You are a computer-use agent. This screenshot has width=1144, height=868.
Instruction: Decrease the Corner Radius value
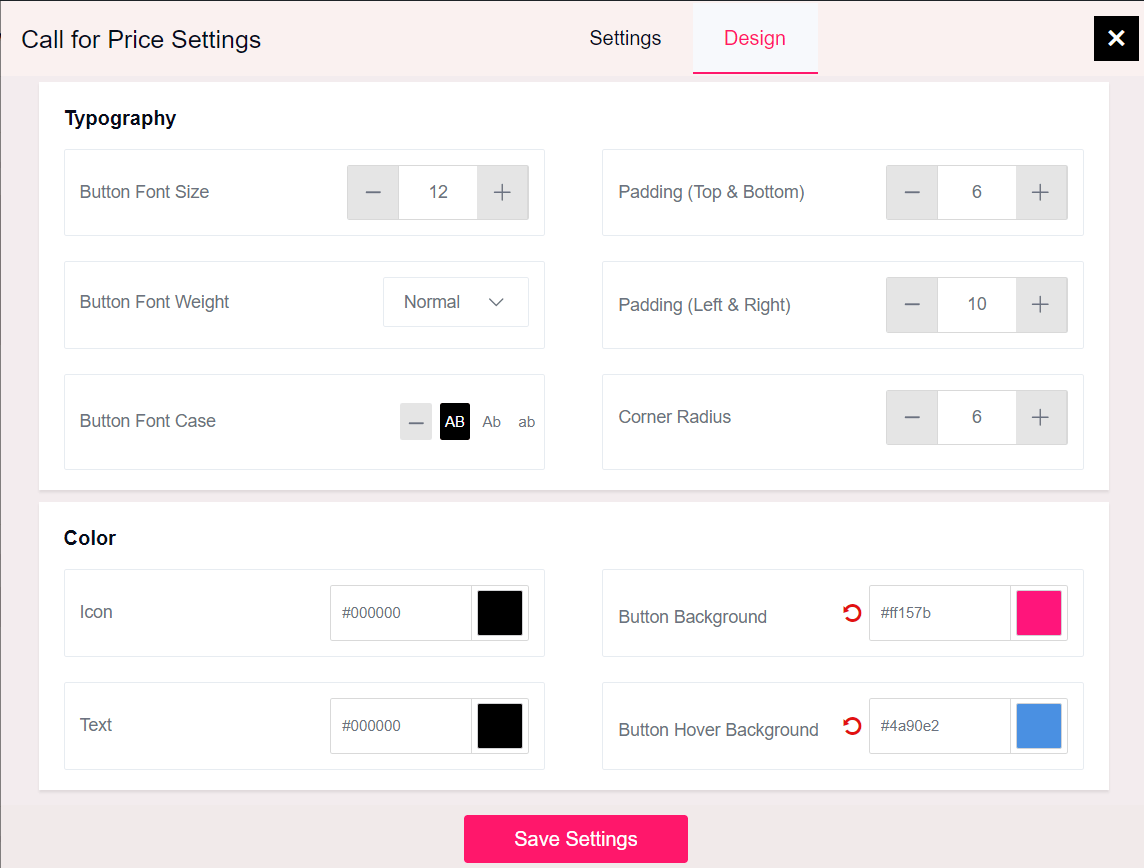pos(911,417)
